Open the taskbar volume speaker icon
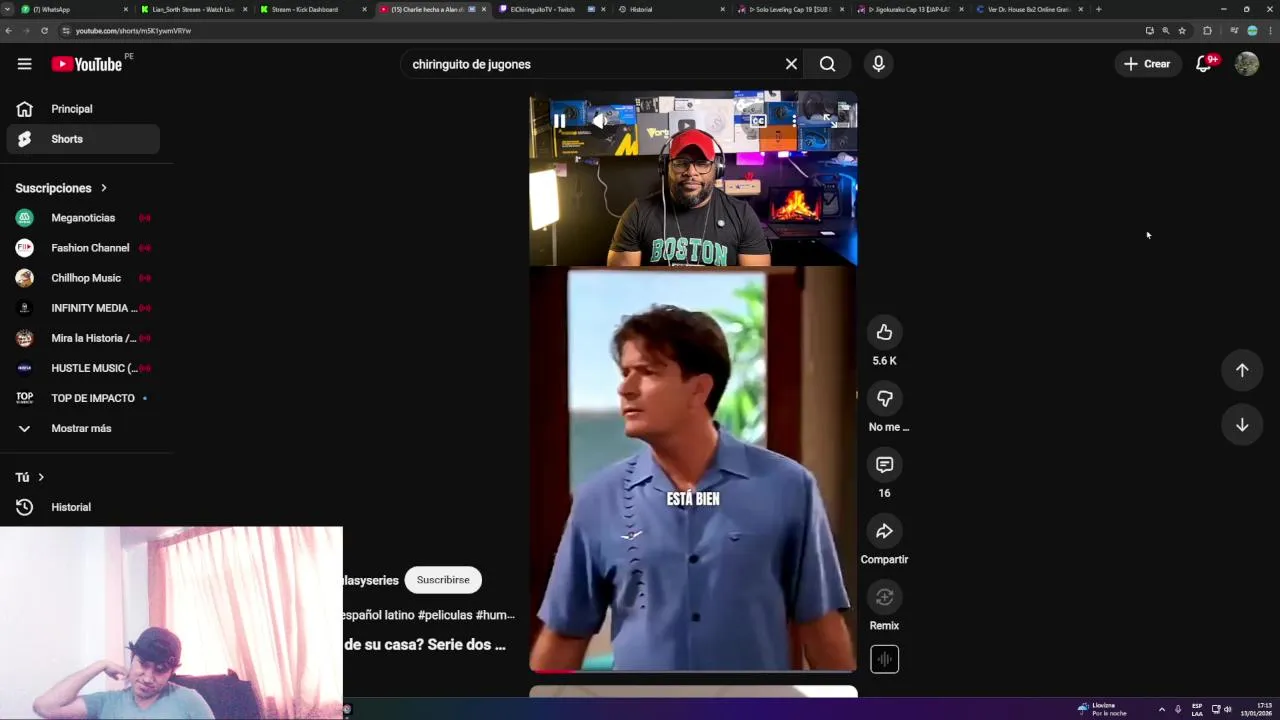Screen dimensions: 1280x720 click(1227, 709)
